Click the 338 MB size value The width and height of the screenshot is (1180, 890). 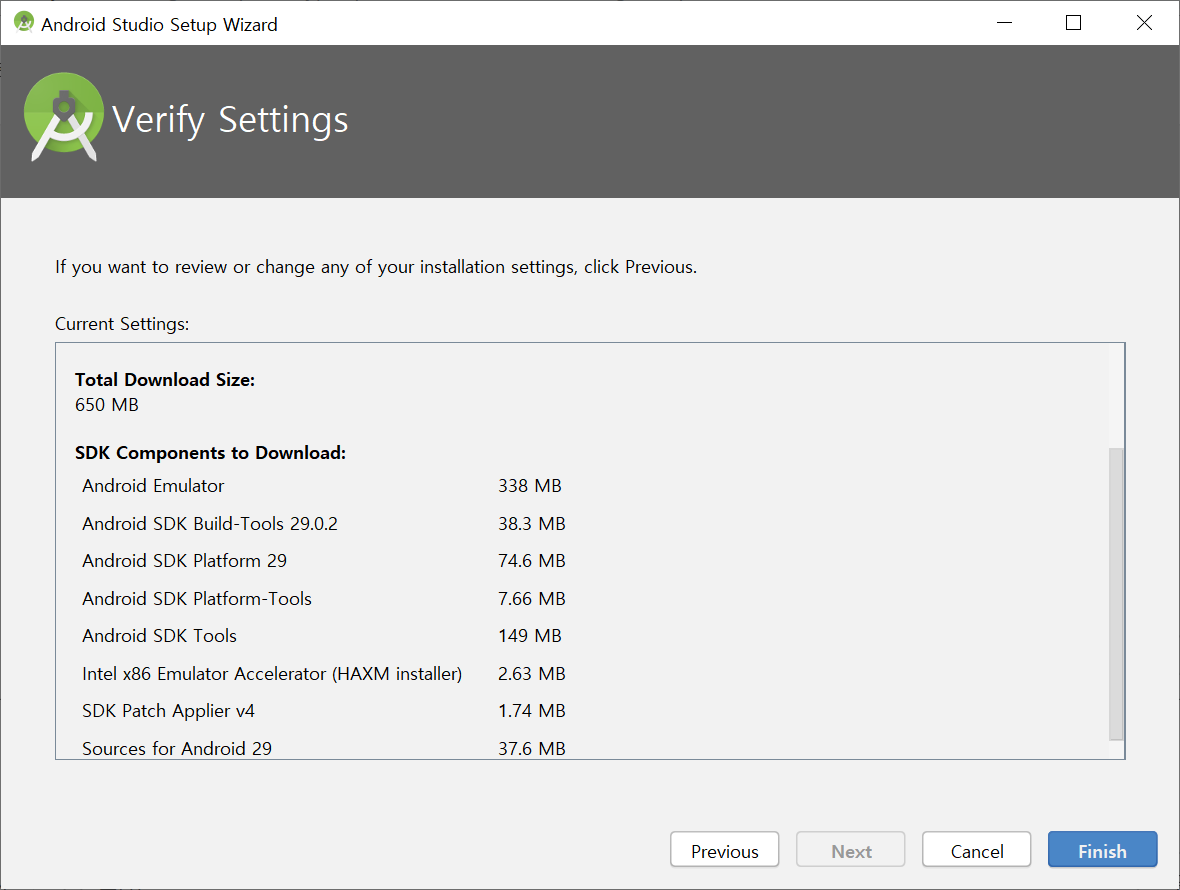(530, 486)
